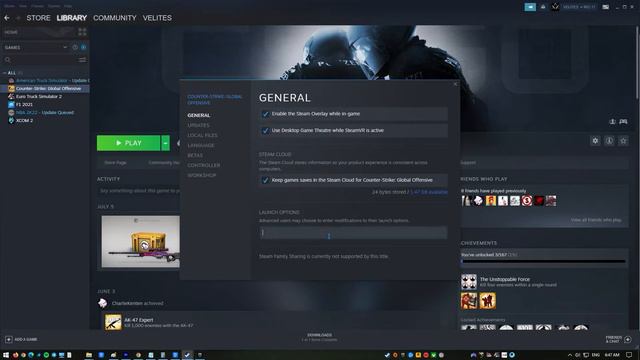This screenshot has height=360, width=640.
Task: Toggle Enable the Steam Overlay checkbox
Action: point(265,114)
